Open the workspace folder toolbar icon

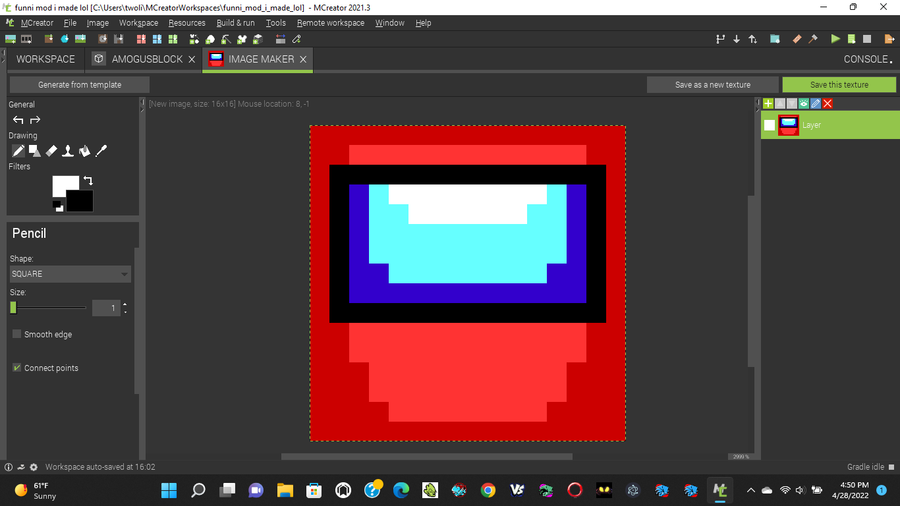click(775, 39)
